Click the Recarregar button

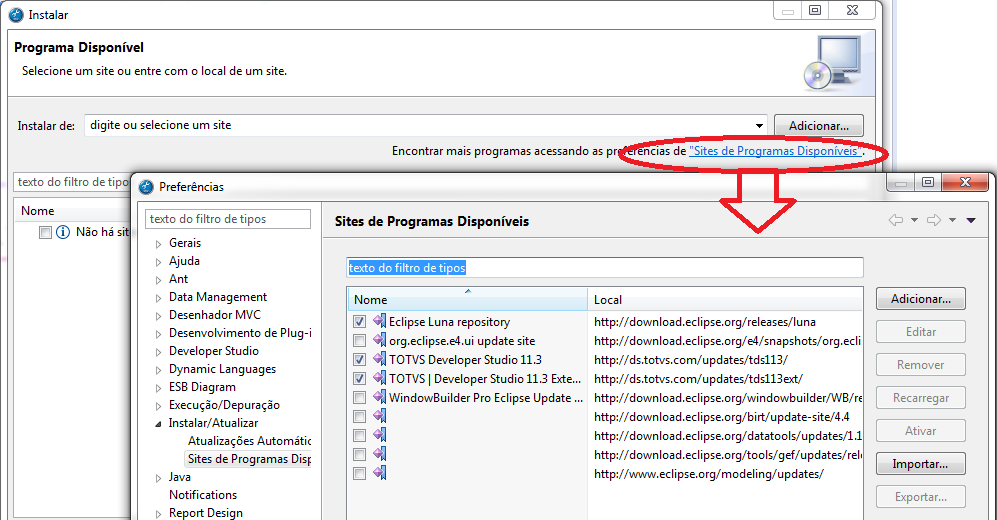(921, 398)
